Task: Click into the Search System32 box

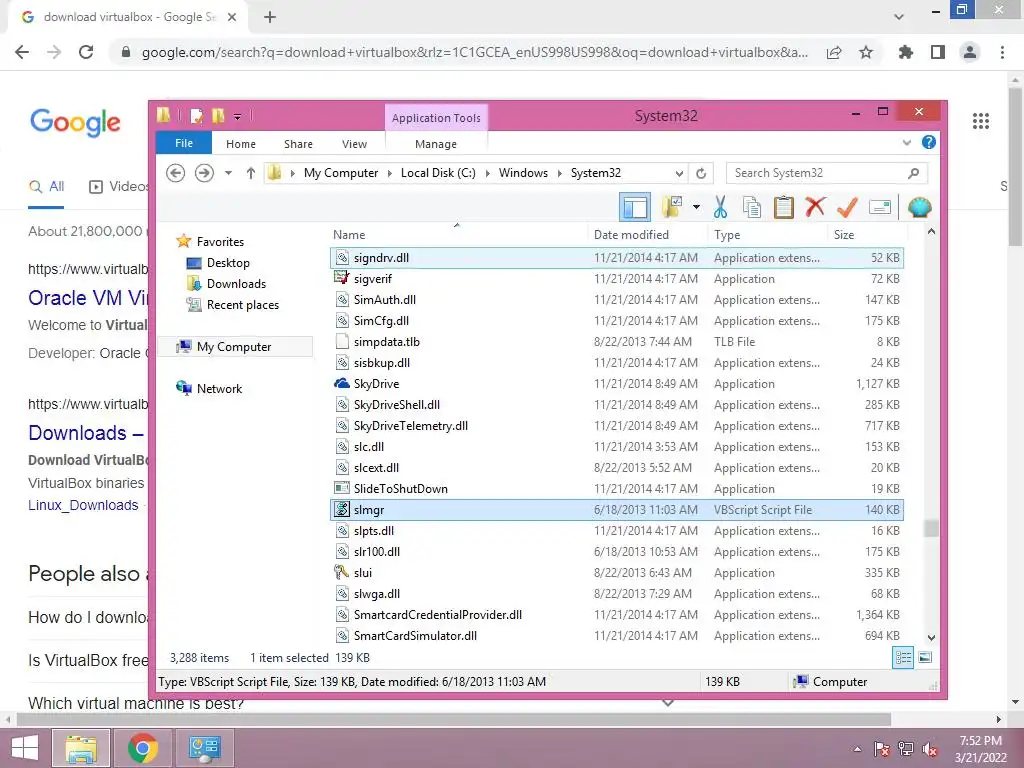Action: (x=818, y=173)
